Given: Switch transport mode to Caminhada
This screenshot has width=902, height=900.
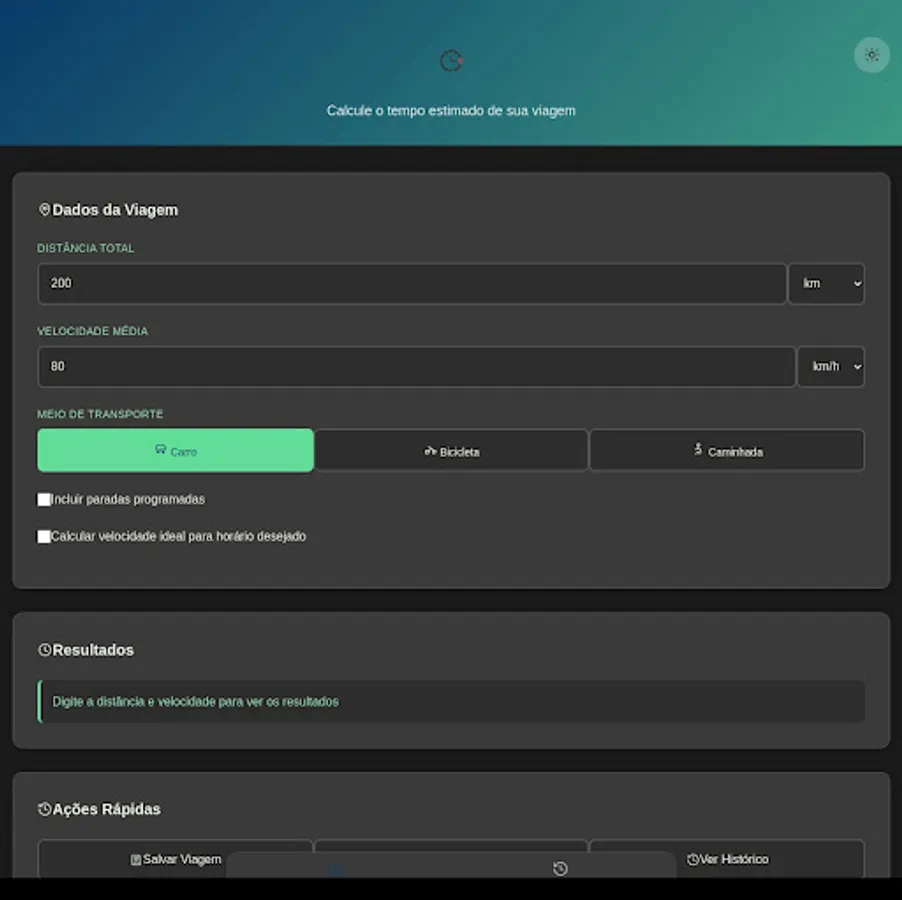Looking at the screenshot, I should (x=727, y=450).
